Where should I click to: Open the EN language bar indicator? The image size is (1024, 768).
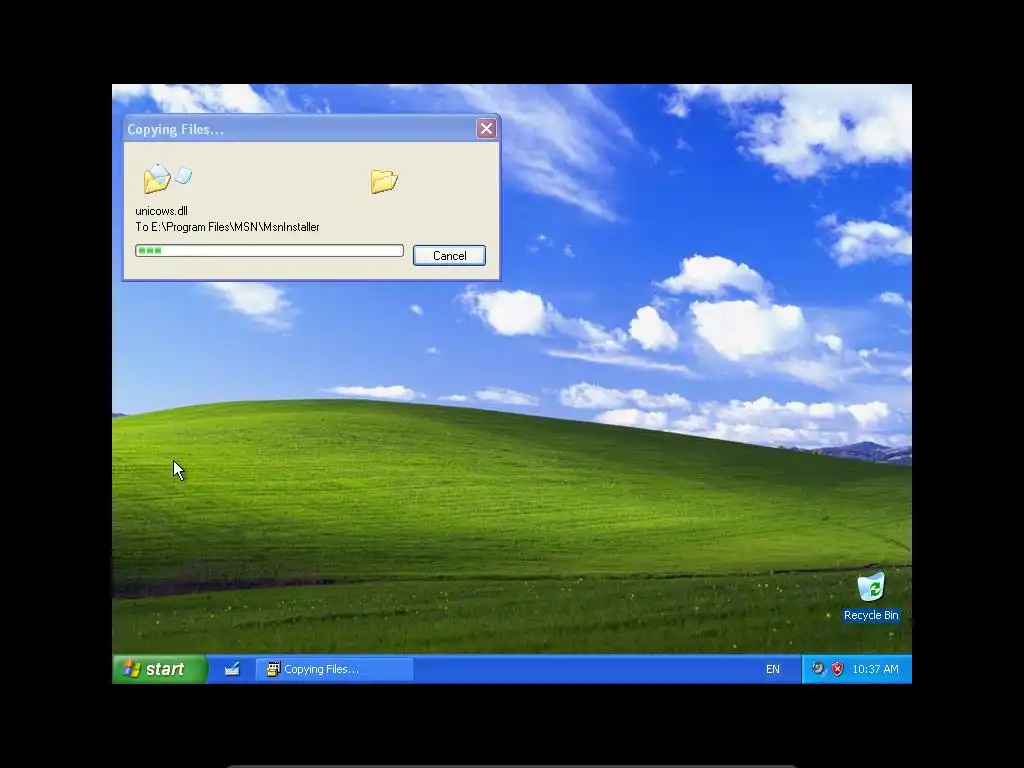click(773, 669)
